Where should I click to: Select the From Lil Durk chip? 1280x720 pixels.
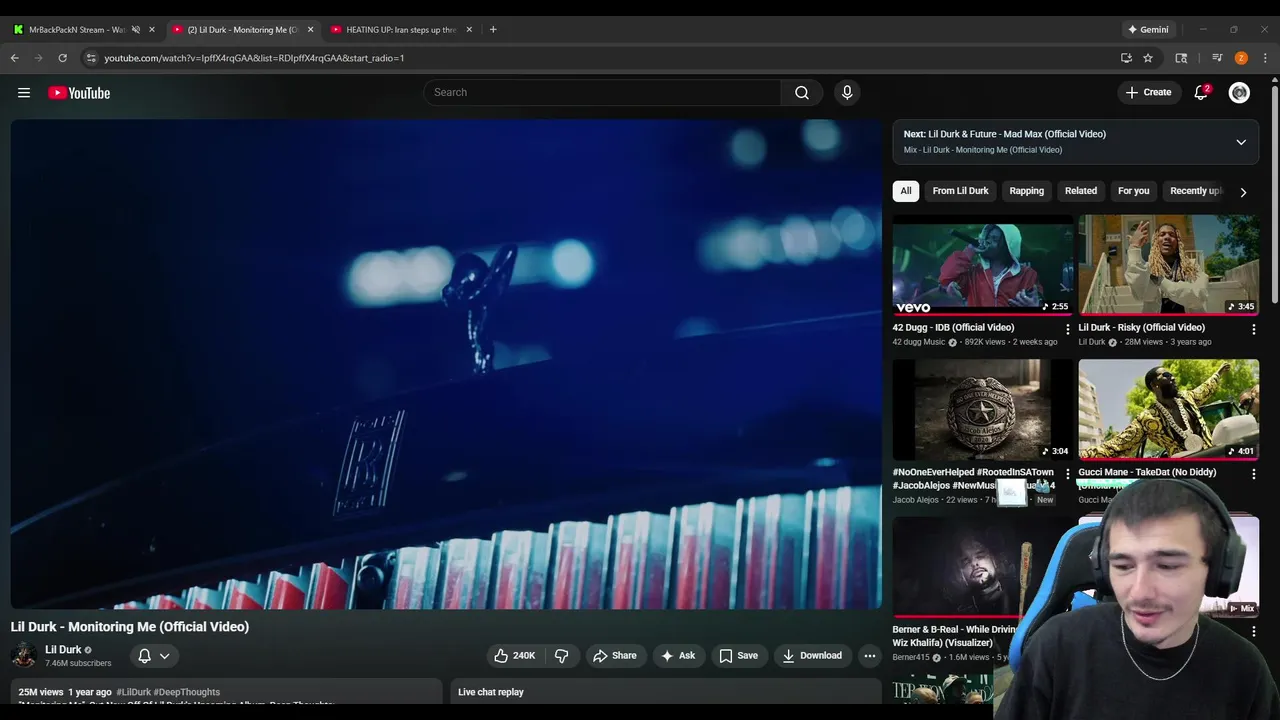960,191
